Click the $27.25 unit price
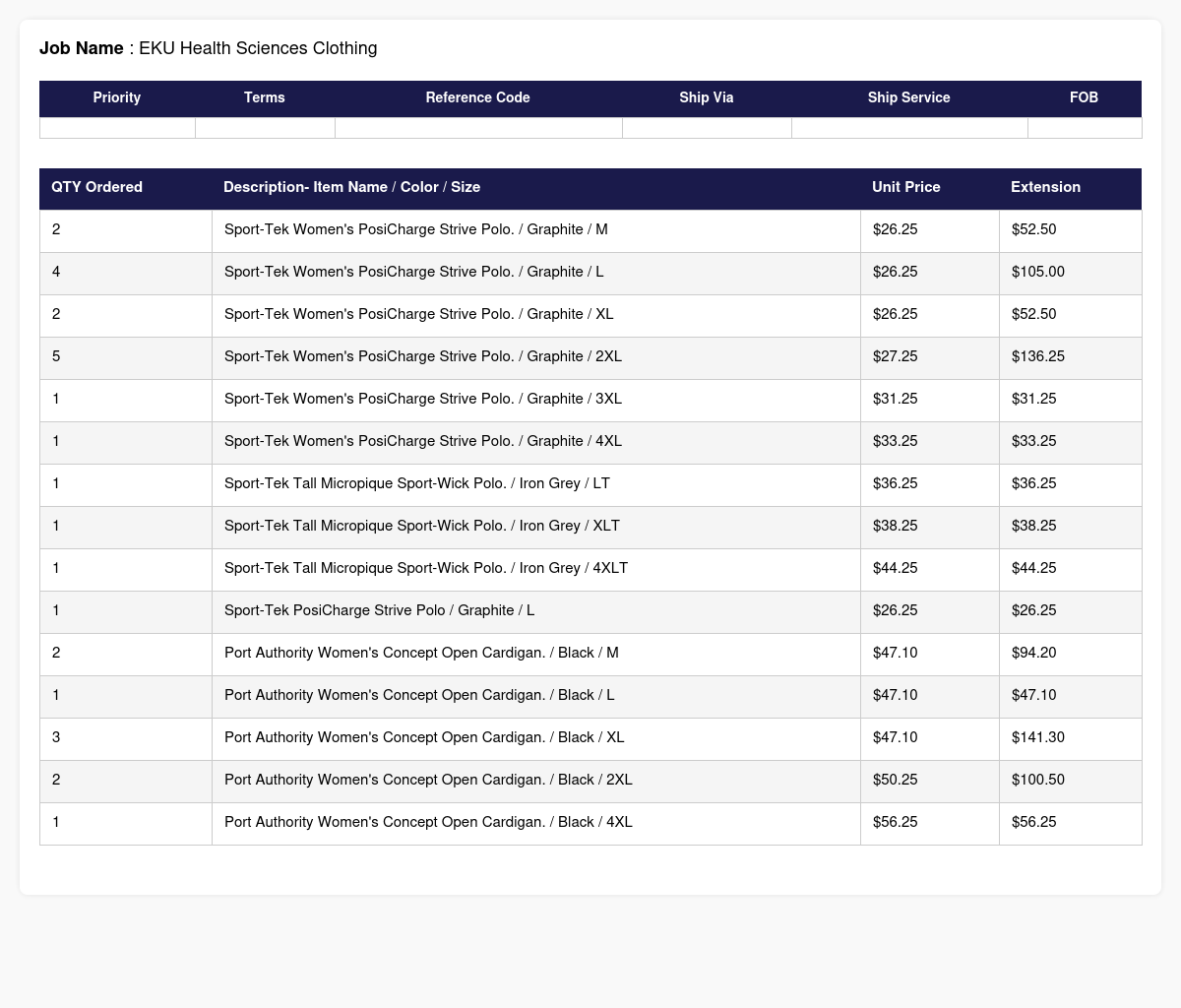The height and width of the screenshot is (1008, 1181). pos(896,356)
